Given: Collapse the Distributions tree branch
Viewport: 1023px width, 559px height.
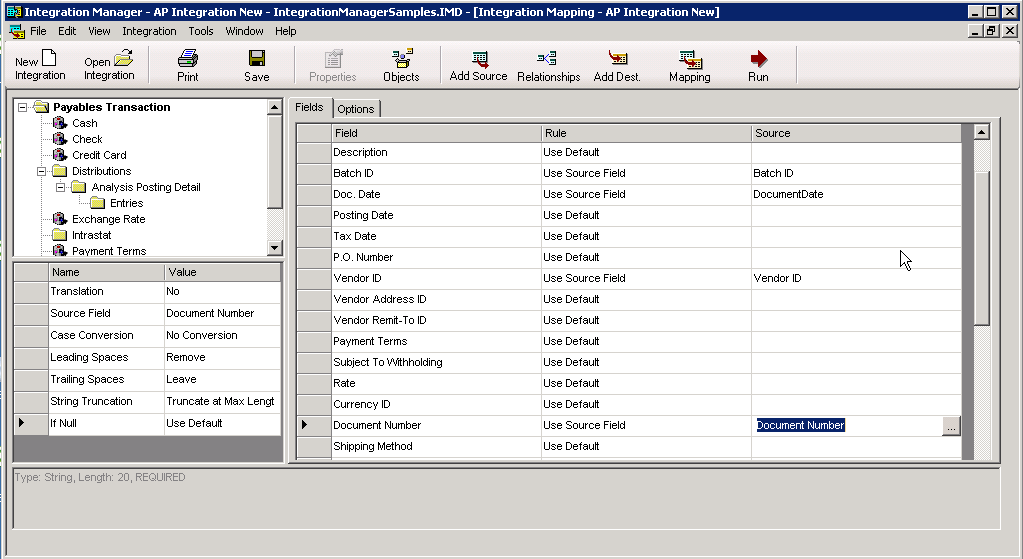Looking at the screenshot, I should click(x=42, y=171).
